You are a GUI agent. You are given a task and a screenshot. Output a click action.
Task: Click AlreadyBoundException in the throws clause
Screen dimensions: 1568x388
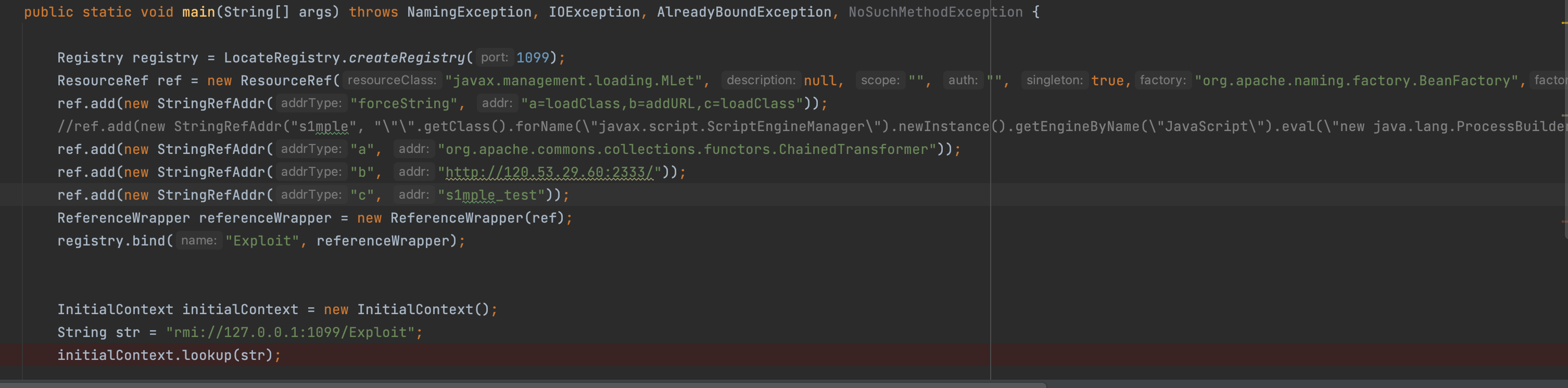(744, 12)
